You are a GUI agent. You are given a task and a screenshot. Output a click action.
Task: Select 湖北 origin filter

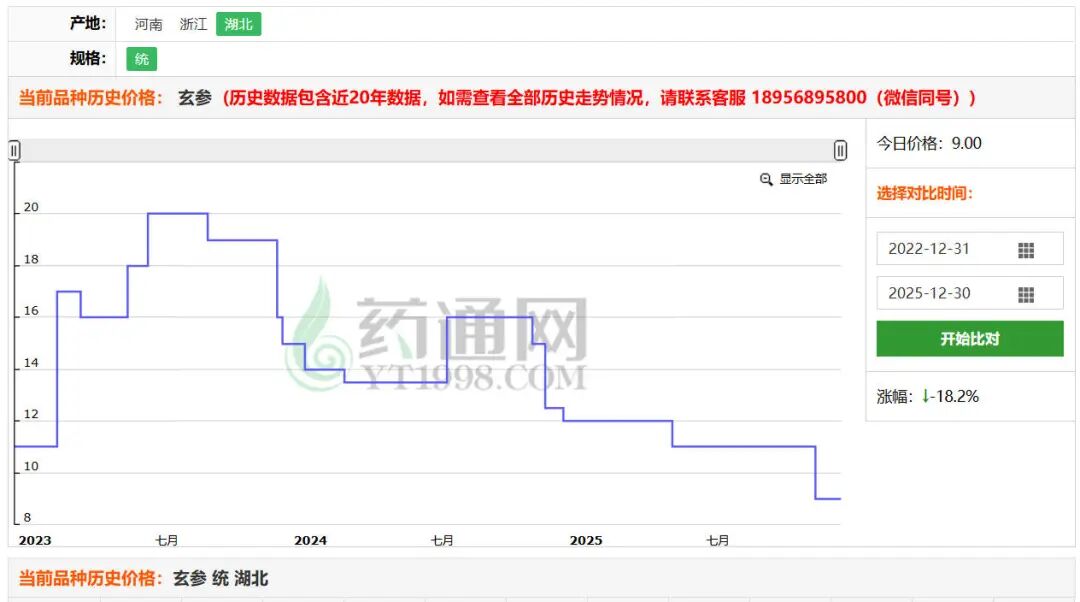[x=238, y=24]
